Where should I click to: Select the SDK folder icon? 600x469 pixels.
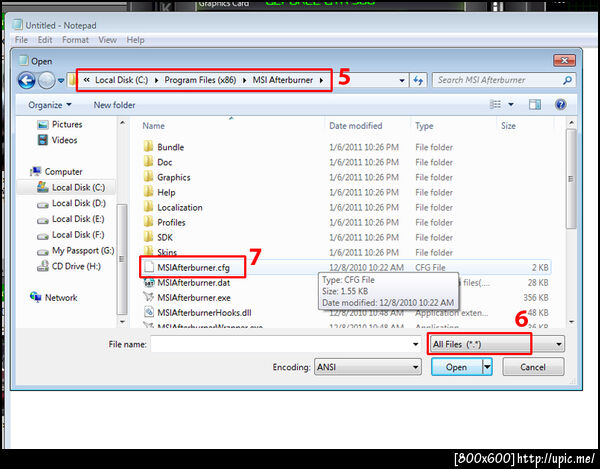coord(148,237)
